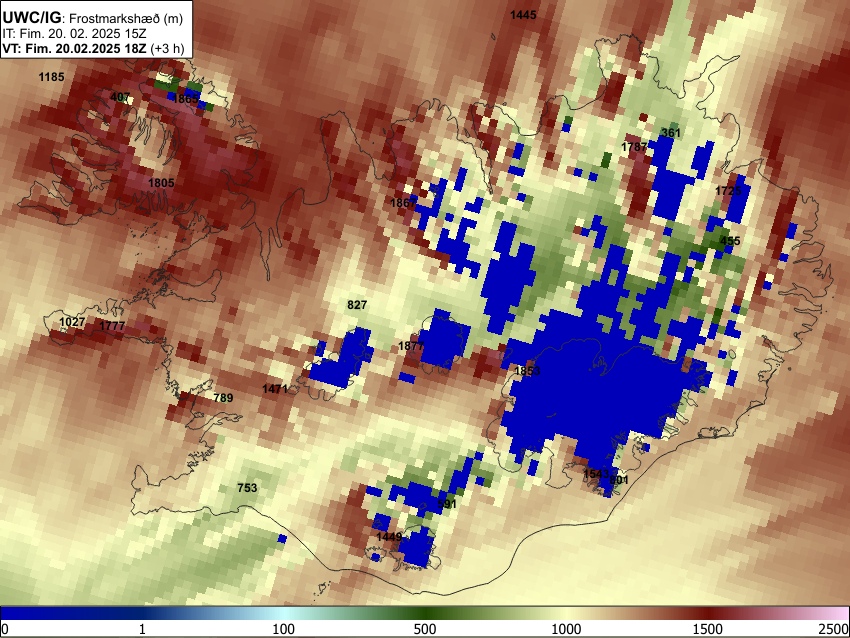Click the map value 827
850x638 pixels.
(357, 305)
